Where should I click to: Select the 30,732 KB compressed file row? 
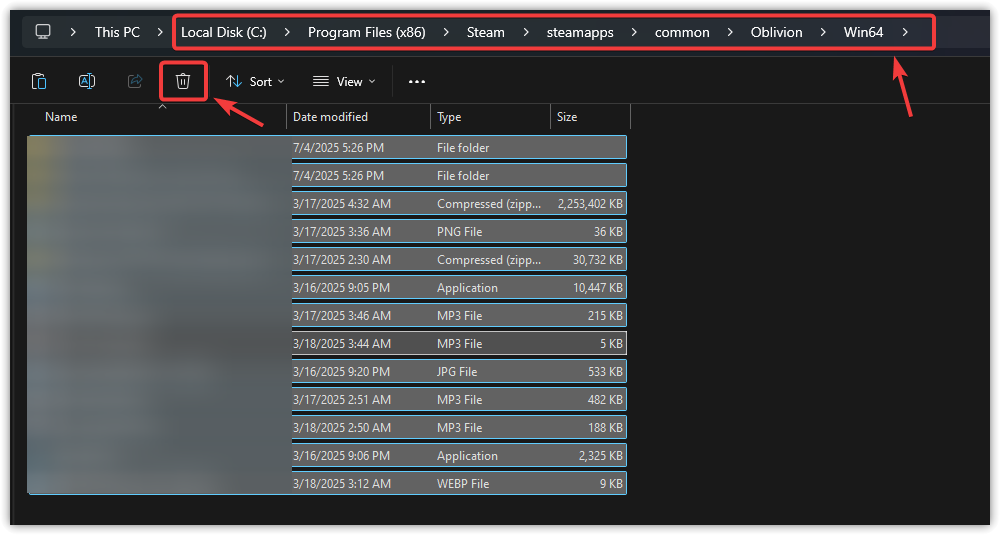pyautogui.click(x=327, y=260)
